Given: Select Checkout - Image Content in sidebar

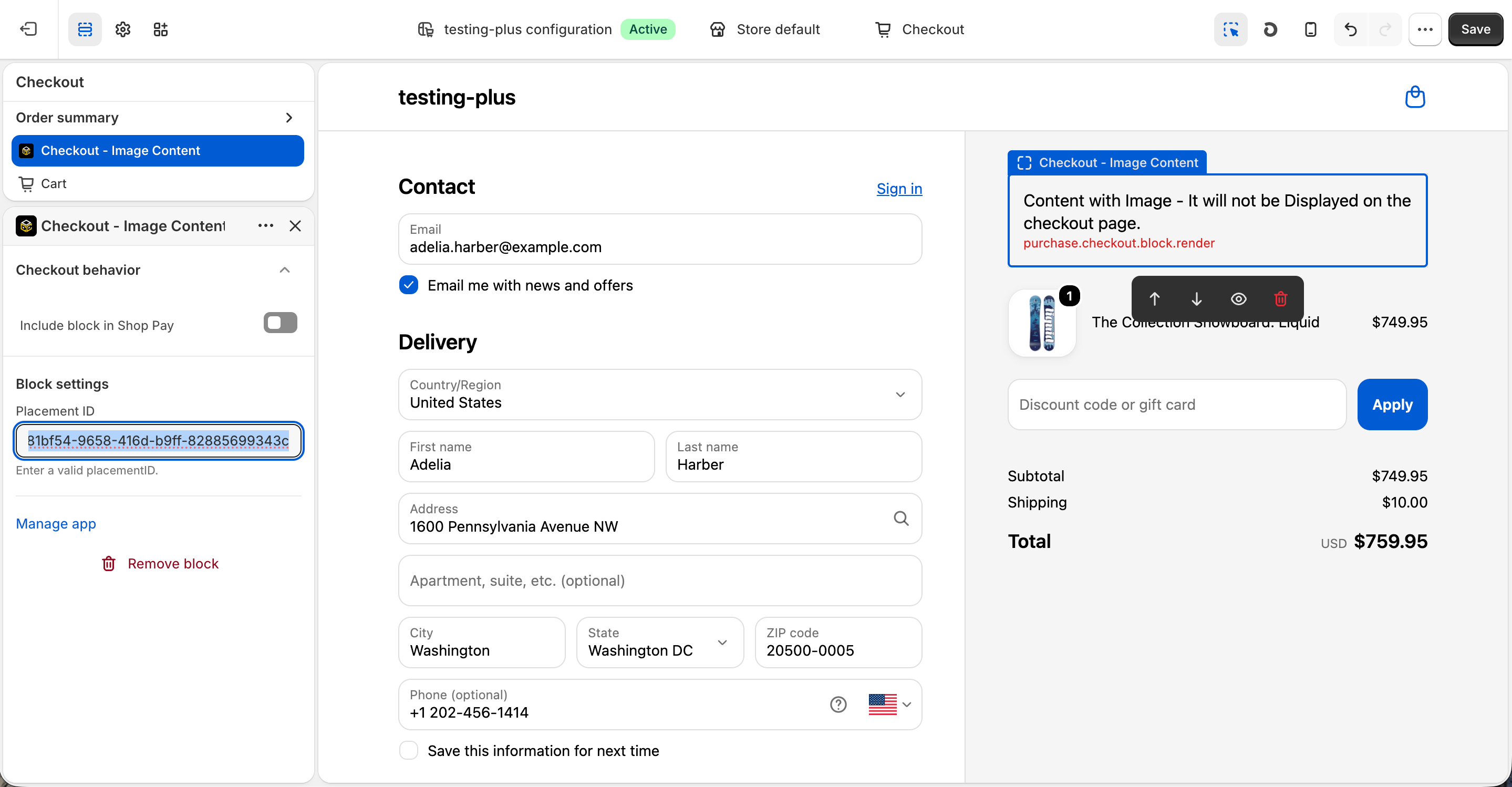Looking at the screenshot, I should (157, 151).
